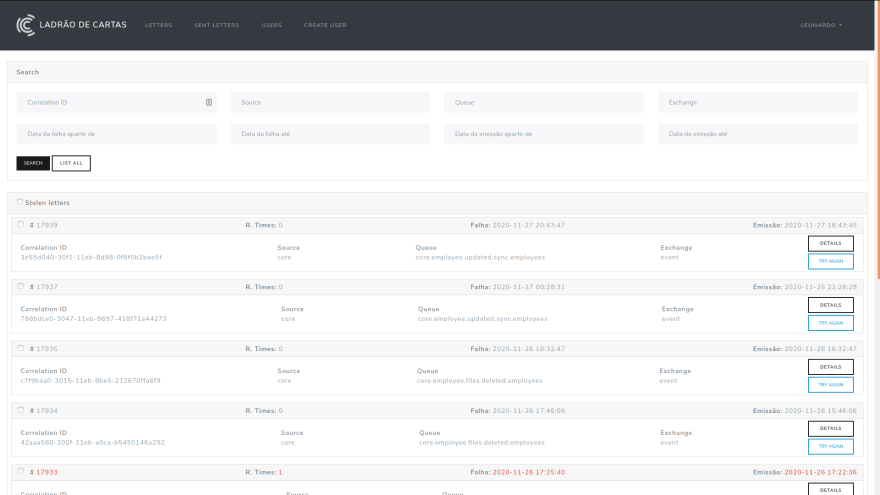Click the Search panel heading

pyautogui.click(x=28, y=72)
